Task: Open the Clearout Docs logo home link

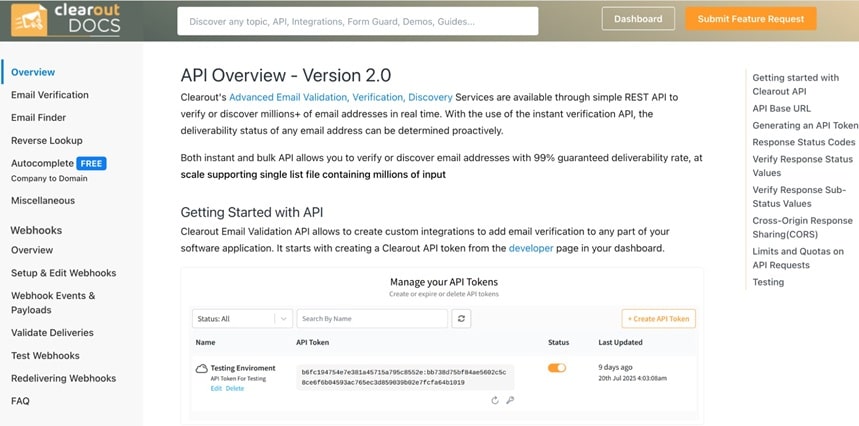Action: point(66,20)
